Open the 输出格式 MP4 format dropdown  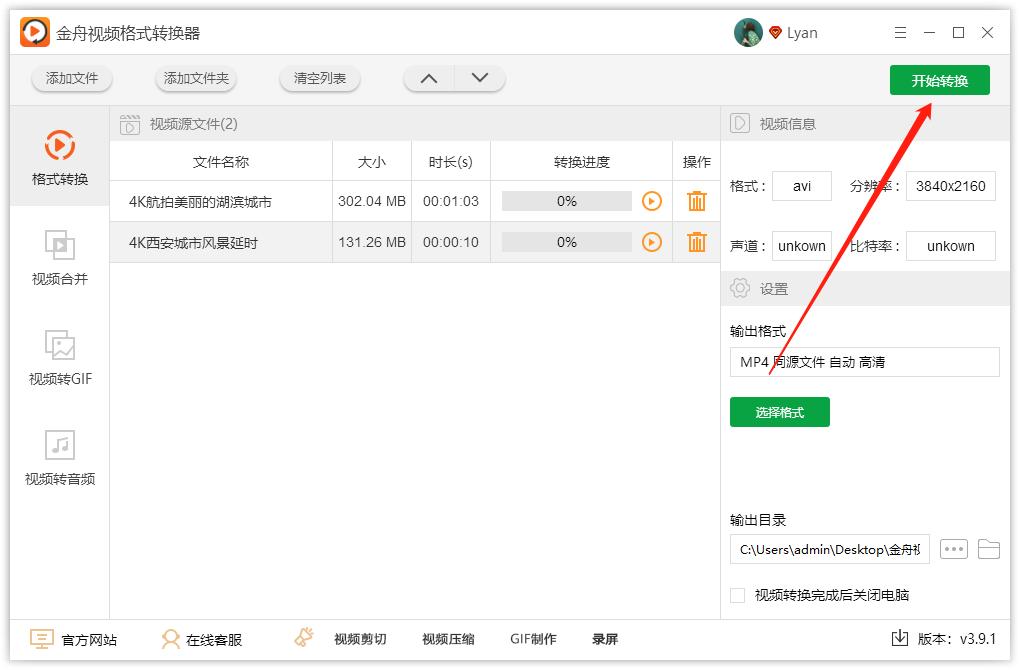coord(863,361)
